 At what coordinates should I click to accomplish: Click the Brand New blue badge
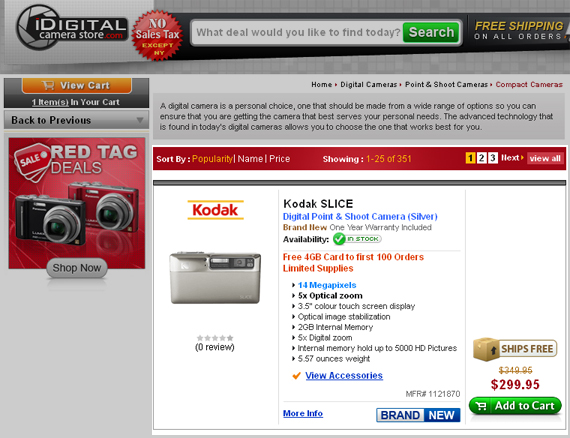point(418,415)
